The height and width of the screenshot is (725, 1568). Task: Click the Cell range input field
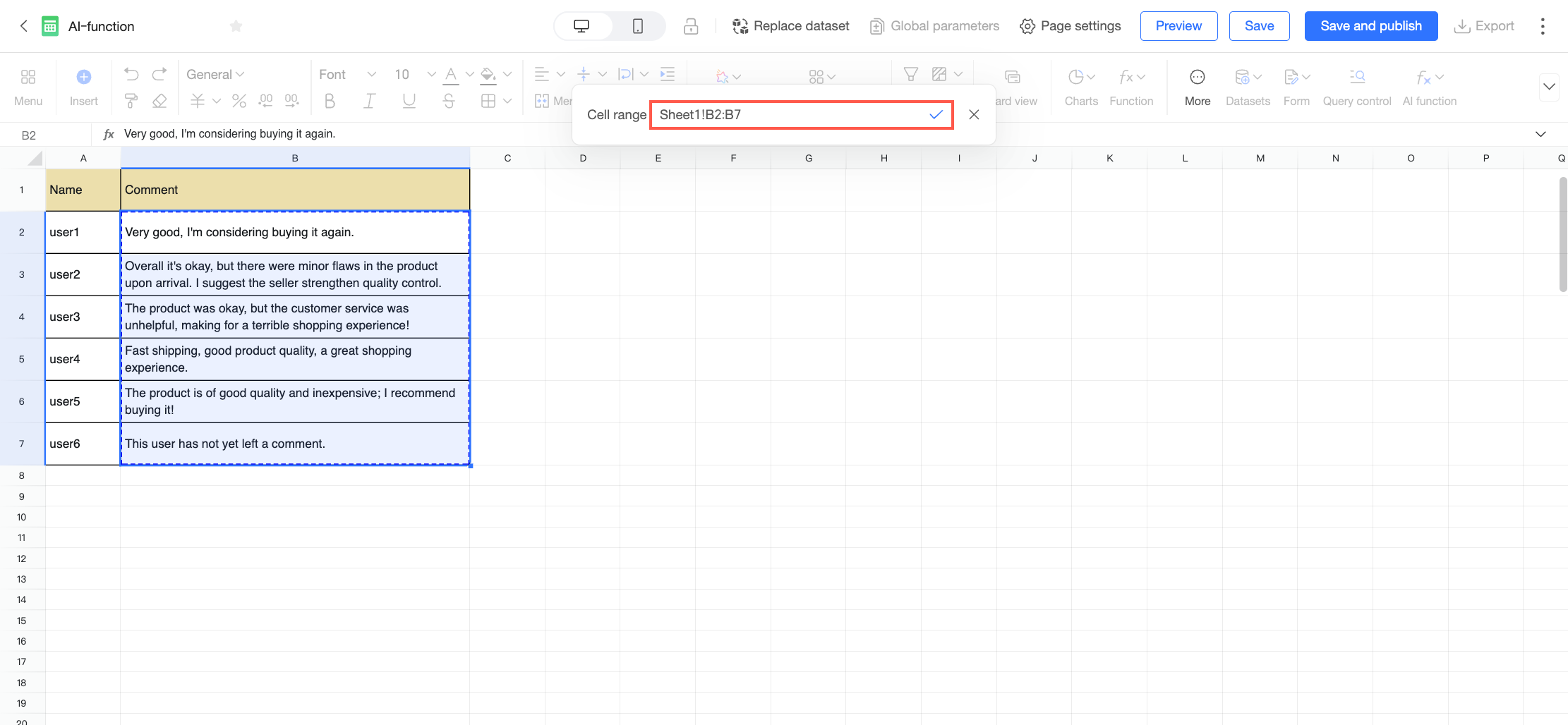pos(791,115)
